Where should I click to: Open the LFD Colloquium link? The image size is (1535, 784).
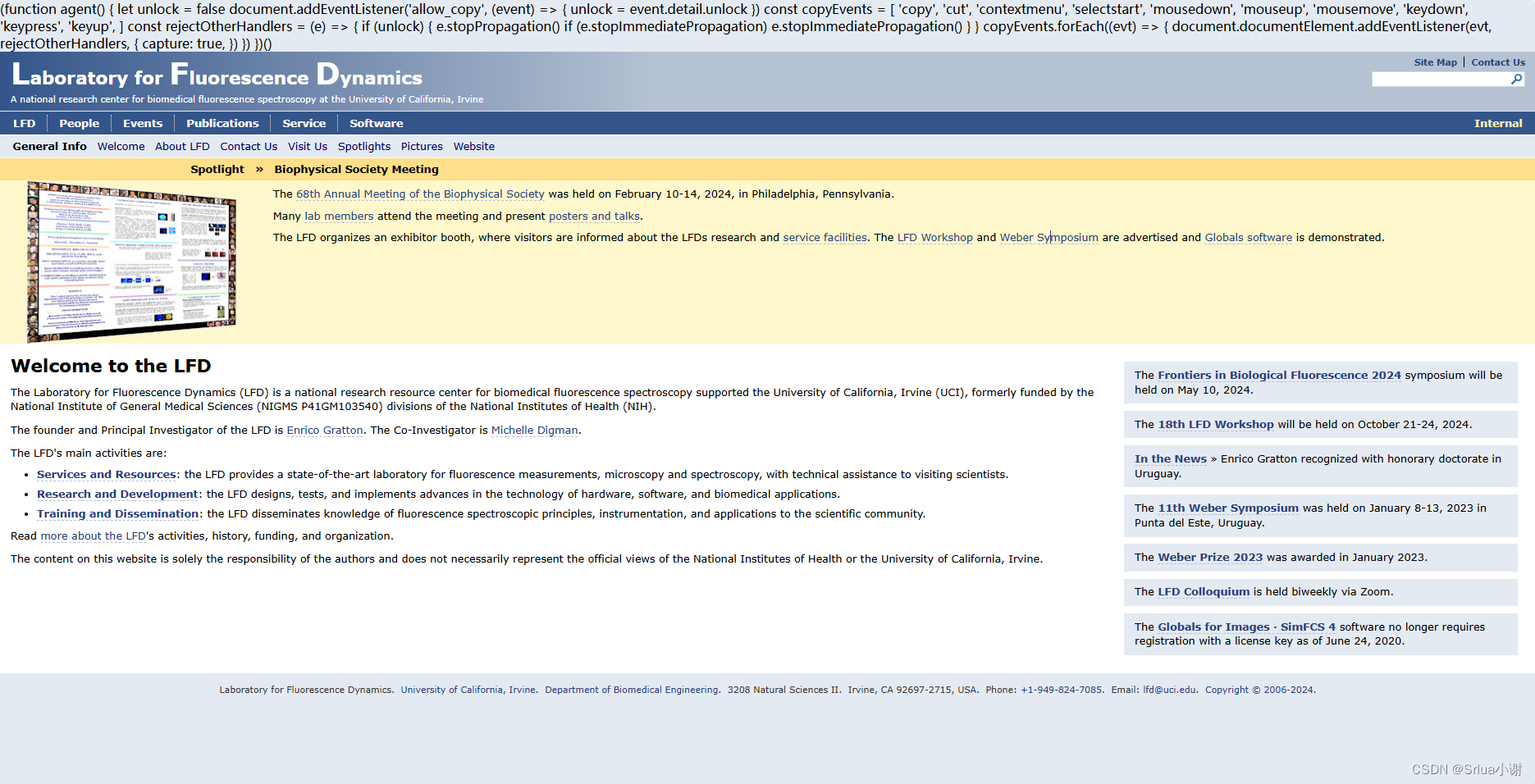click(1204, 592)
